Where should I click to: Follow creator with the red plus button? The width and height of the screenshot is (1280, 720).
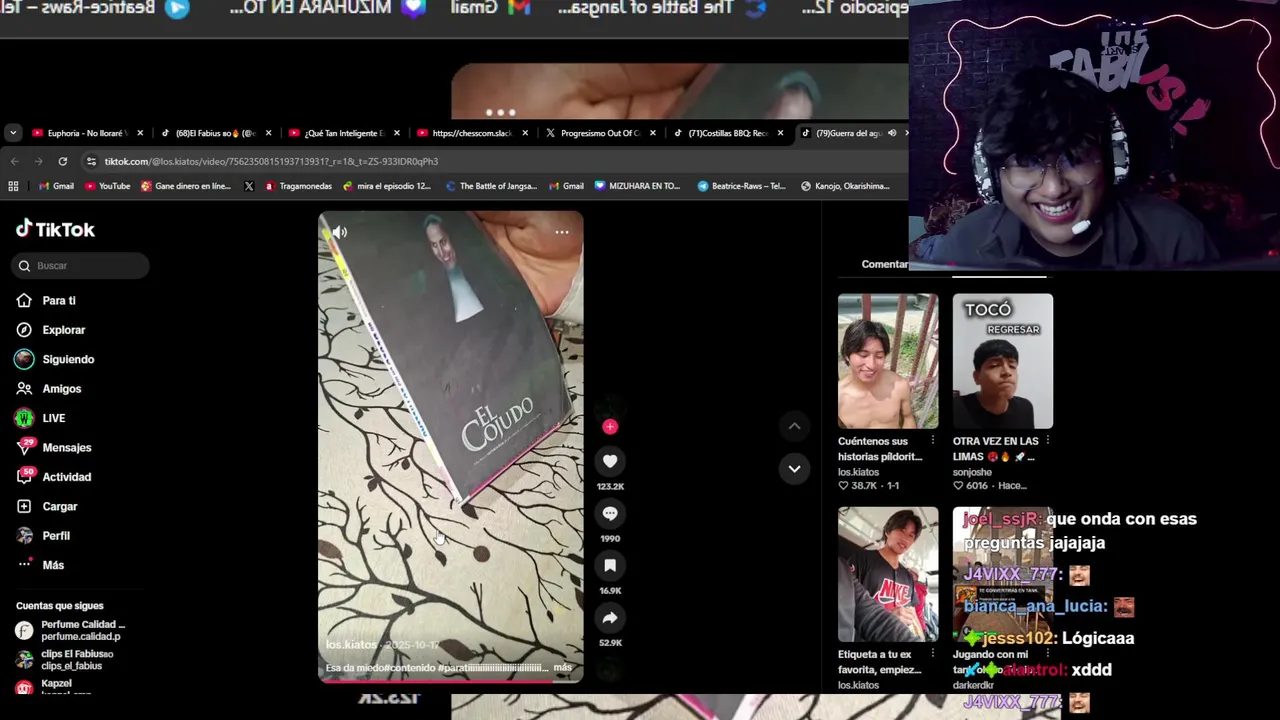click(x=610, y=427)
